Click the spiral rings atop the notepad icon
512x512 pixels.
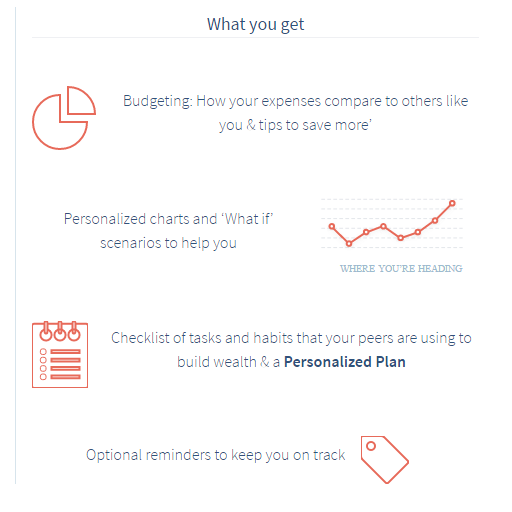click(60, 331)
